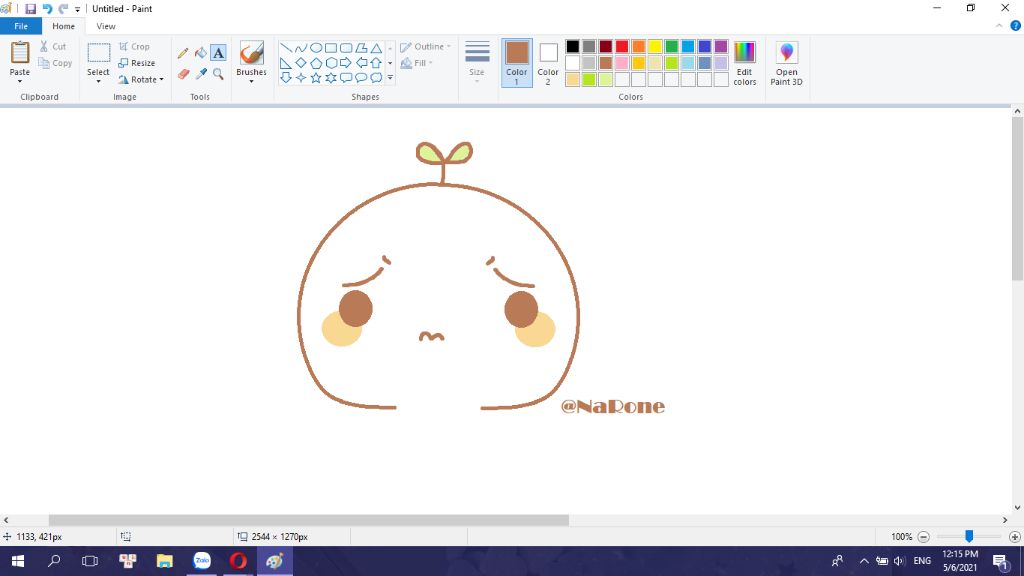
Task: Pick the black color swatch
Action: pos(573,46)
